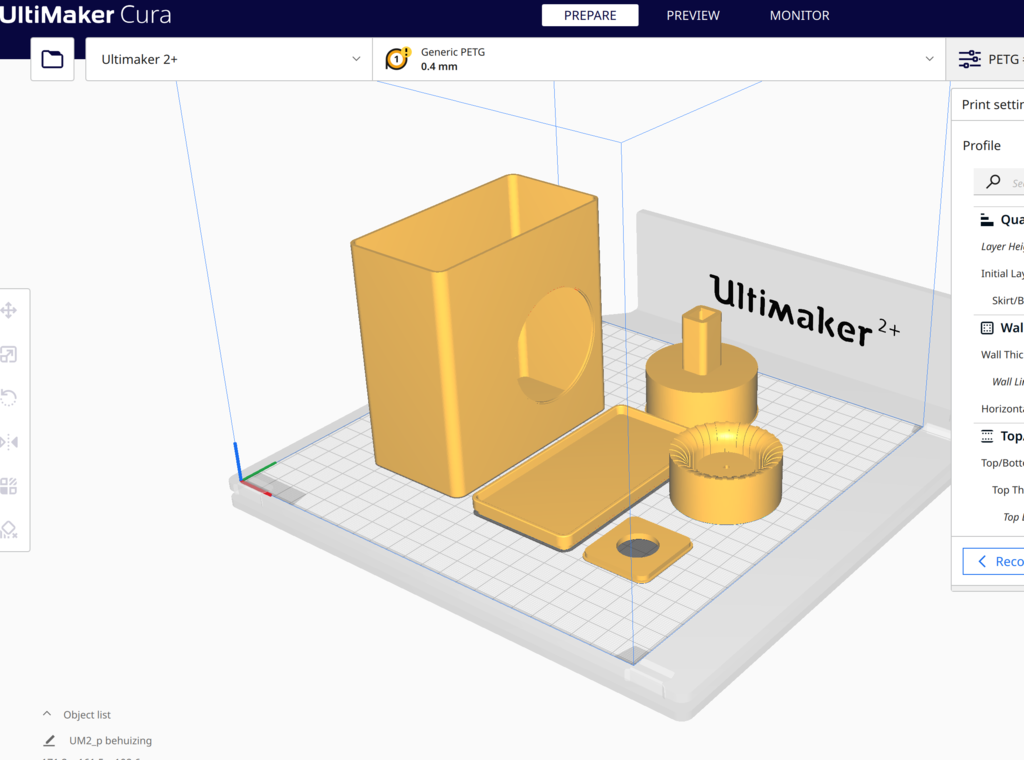1024x760 pixels.
Task: Click the Top/Bottom category icon
Action: pyautogui.click(x=987, y=435)
